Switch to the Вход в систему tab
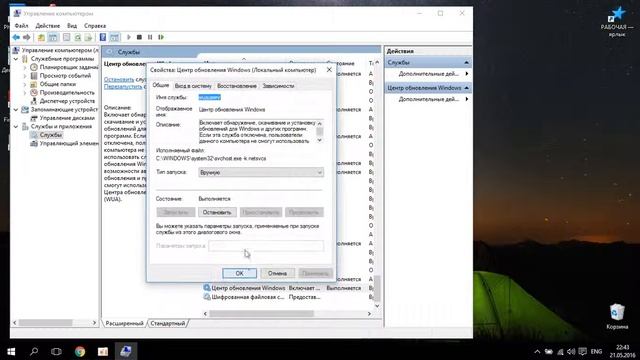The width and height of the screenshot is (640, 360). (x=193, y=86)
